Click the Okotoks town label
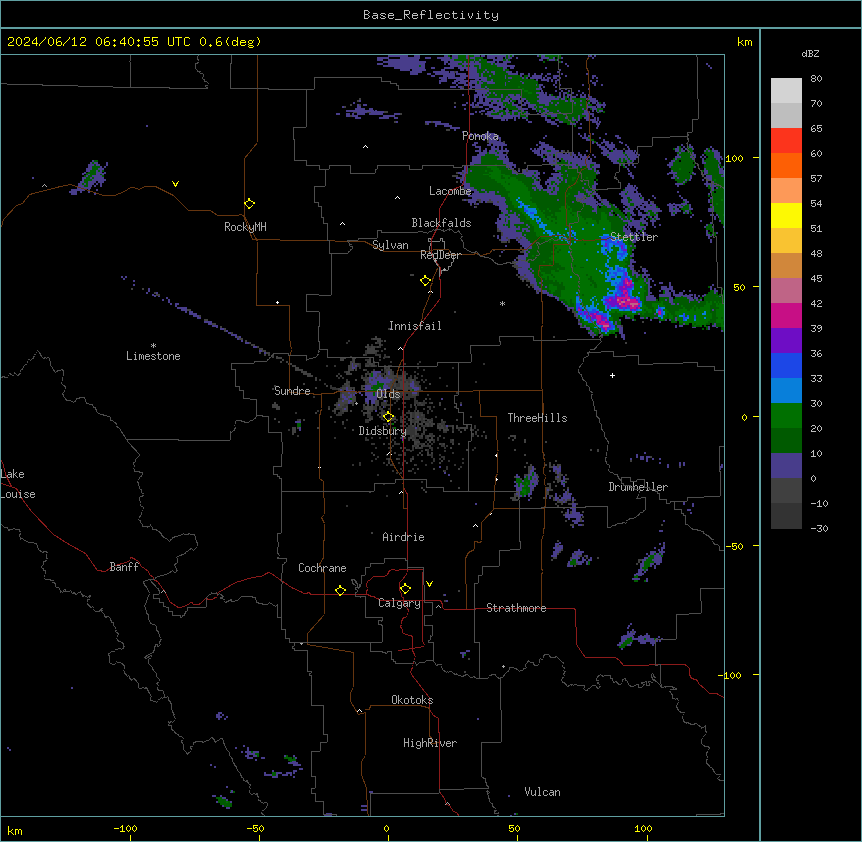Image resolution: width=862 pixels, height=842 pixels. 412,700
